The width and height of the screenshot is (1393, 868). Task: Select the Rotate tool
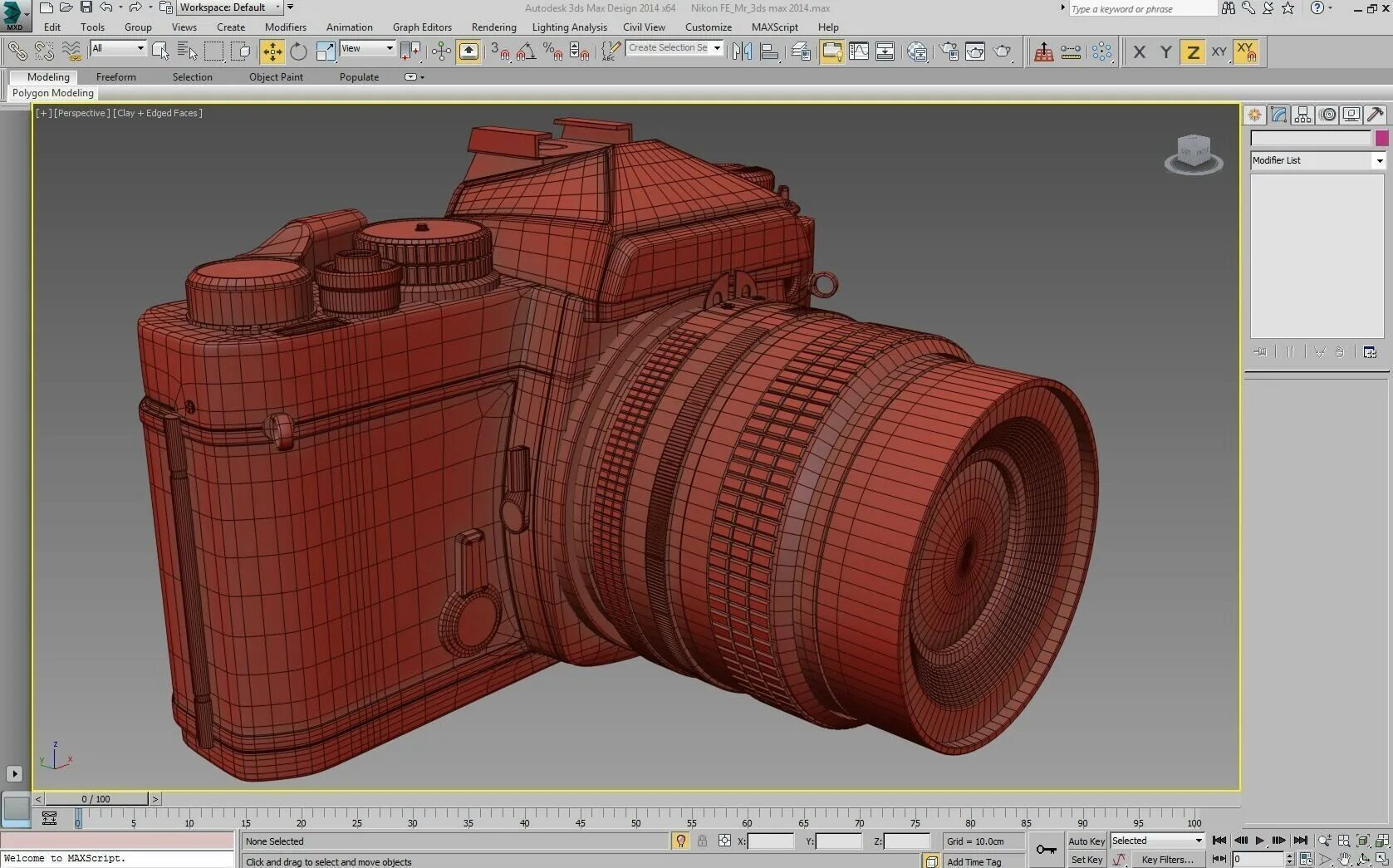(298, 51)
